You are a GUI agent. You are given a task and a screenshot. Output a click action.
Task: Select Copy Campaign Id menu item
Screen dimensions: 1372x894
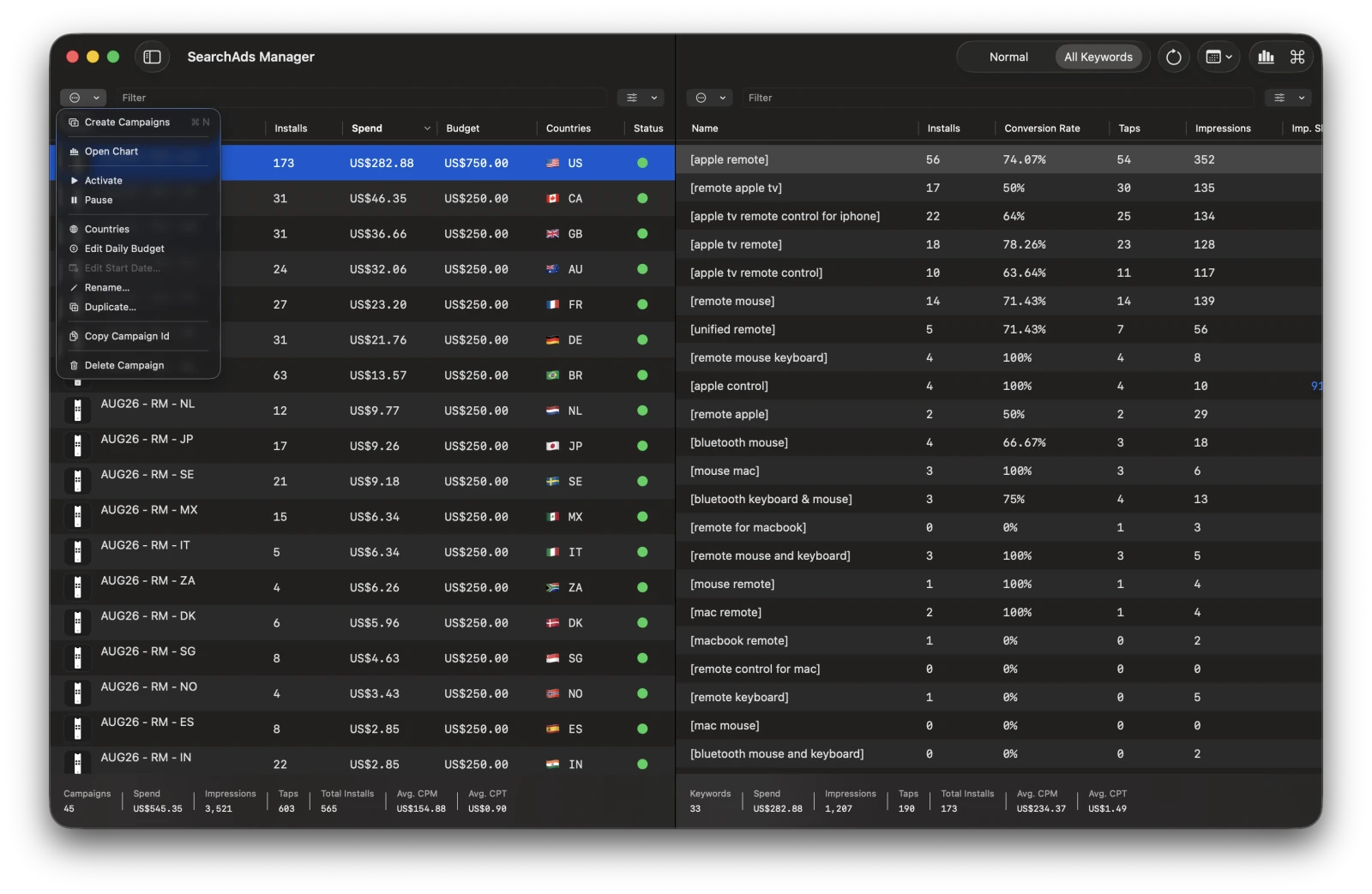(138, 337)
